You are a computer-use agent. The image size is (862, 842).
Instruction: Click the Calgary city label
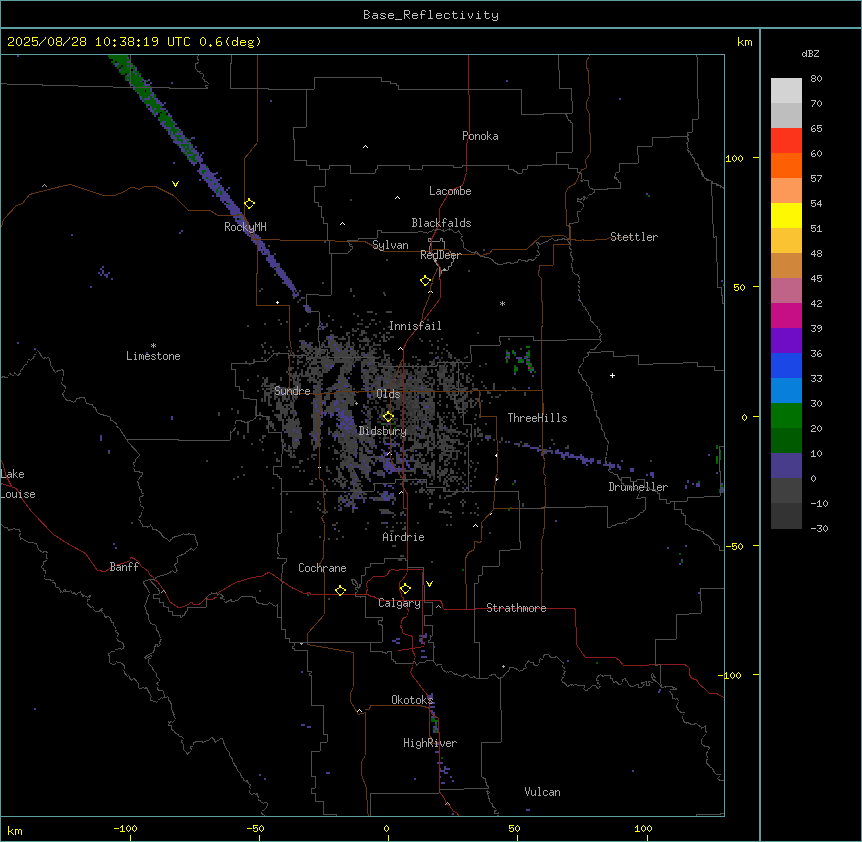coord(399,603)
